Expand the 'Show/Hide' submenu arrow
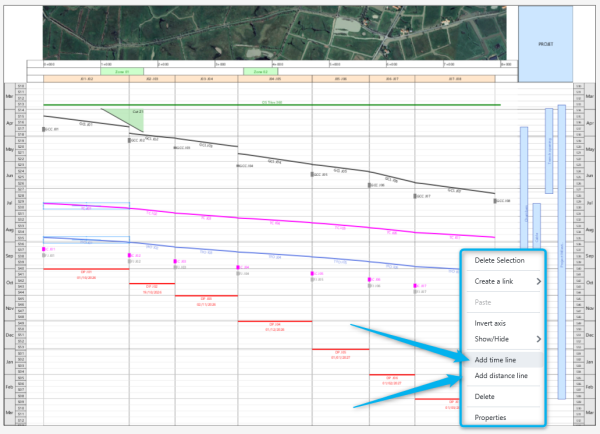Screen dimensions: 600x434 click(538, 339)
